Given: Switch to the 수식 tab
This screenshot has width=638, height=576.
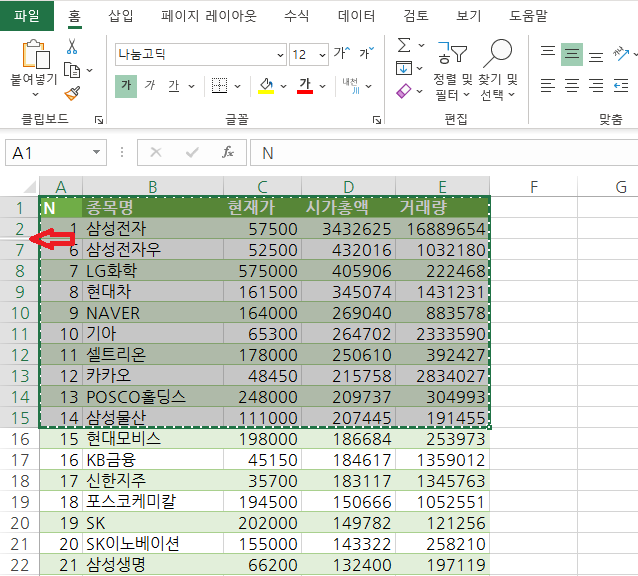Looking at the screenshot, I should [297, 16].
